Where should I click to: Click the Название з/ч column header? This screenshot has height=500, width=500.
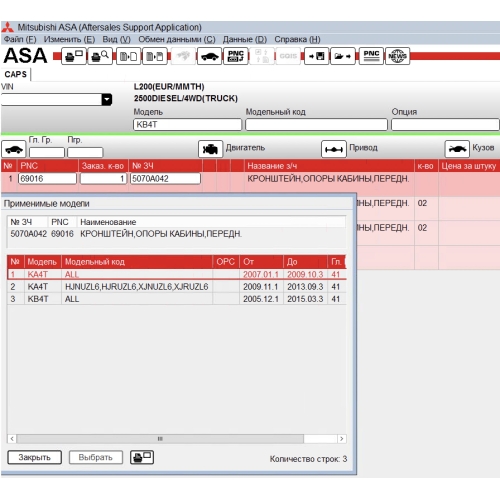(x=329, y=166)
